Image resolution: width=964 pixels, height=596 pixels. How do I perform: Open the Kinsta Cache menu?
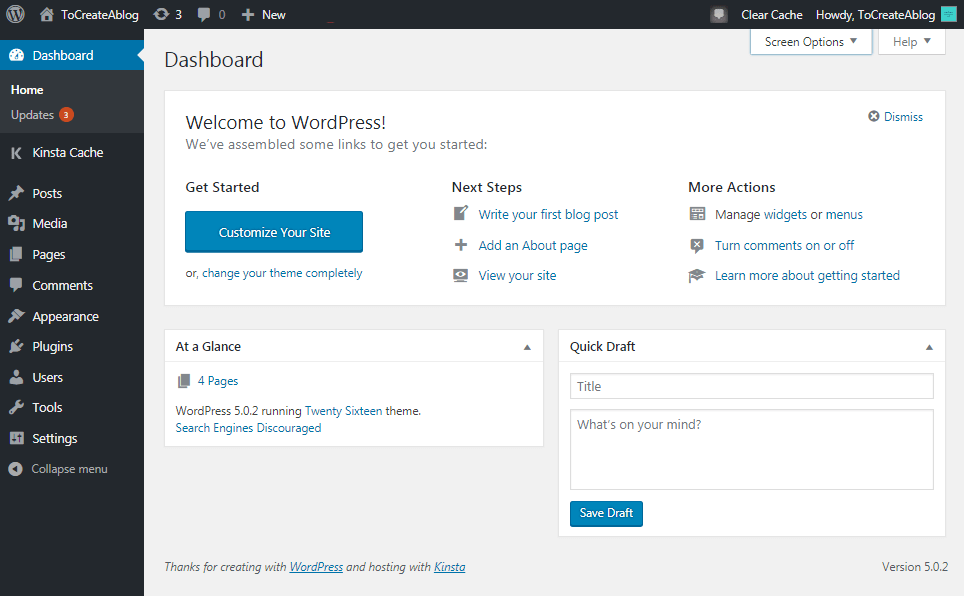pos(68,153)
